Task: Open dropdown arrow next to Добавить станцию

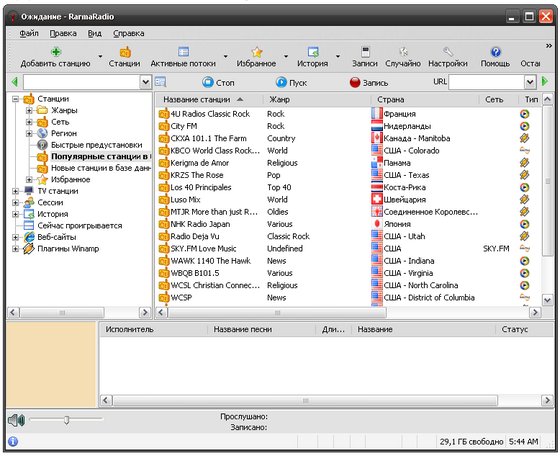Action: click(100, 56)
